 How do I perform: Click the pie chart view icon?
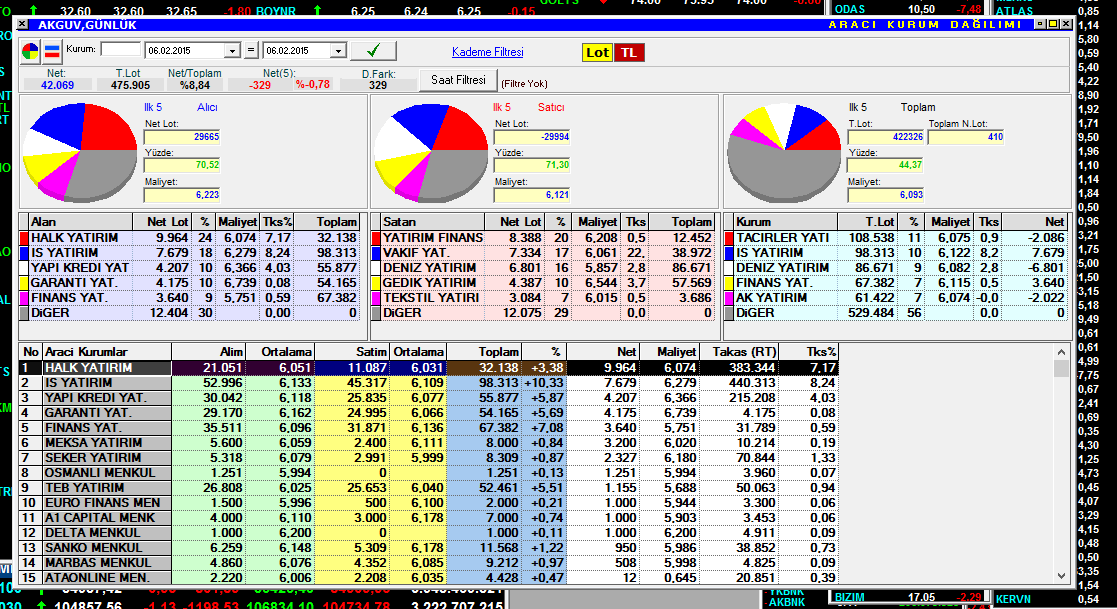[x=31, y=50]
